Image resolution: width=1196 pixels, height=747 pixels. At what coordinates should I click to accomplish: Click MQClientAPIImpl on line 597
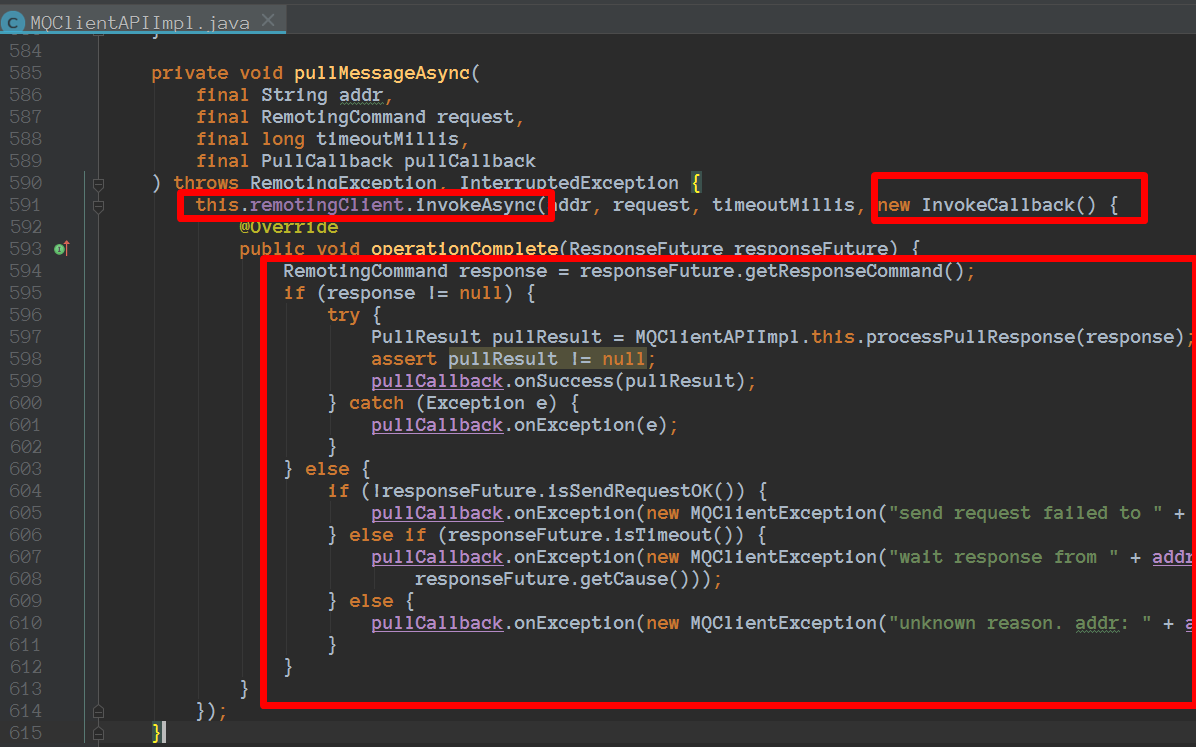(x=717, y=337)
